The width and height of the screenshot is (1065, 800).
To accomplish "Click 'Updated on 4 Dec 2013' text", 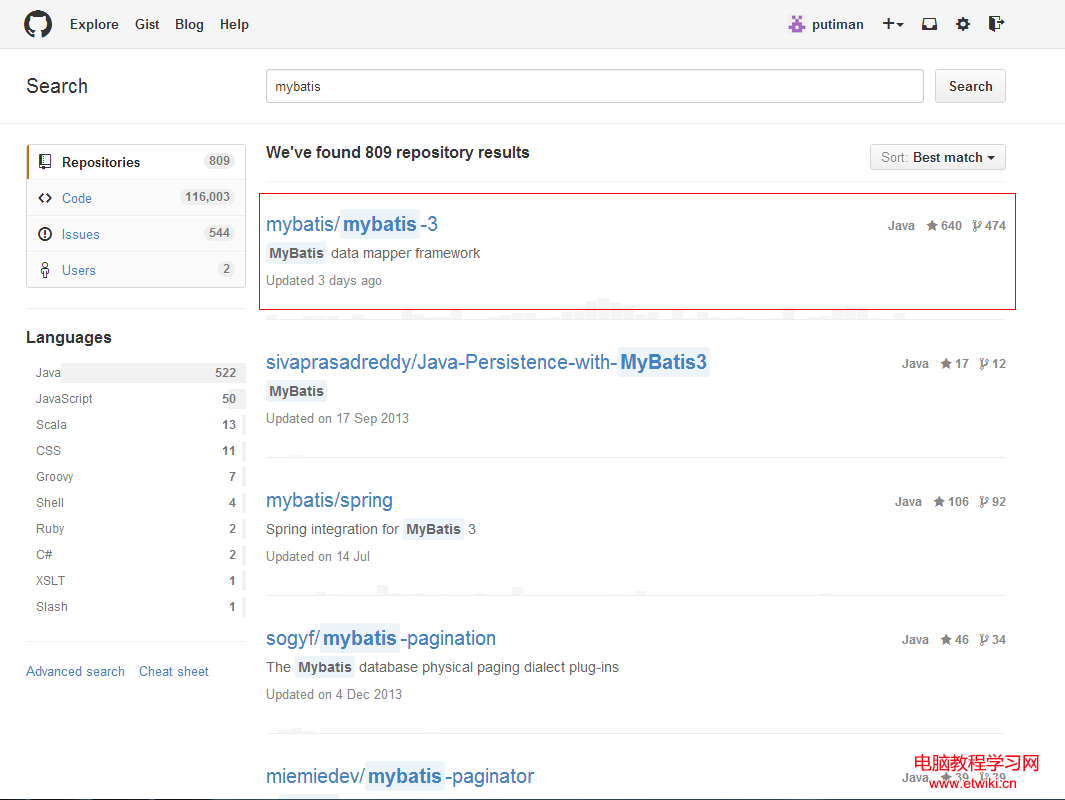I will pyautogui.click(x=334, y=694).
